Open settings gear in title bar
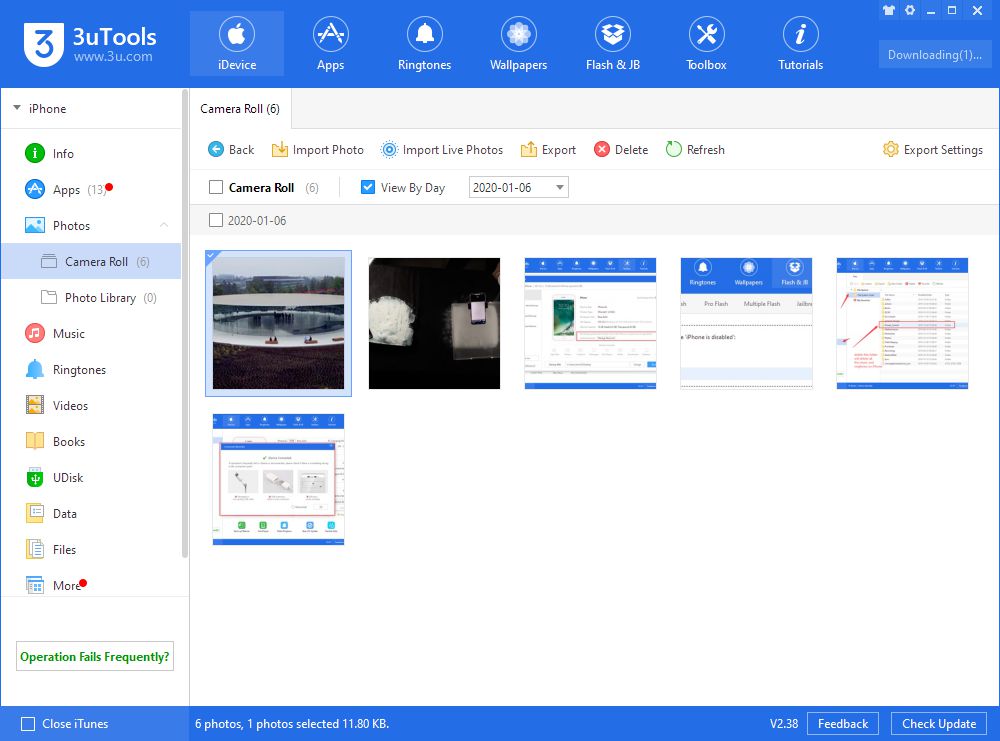Image resolution: width=1000 pixels, height=741 pixels. 910,10
